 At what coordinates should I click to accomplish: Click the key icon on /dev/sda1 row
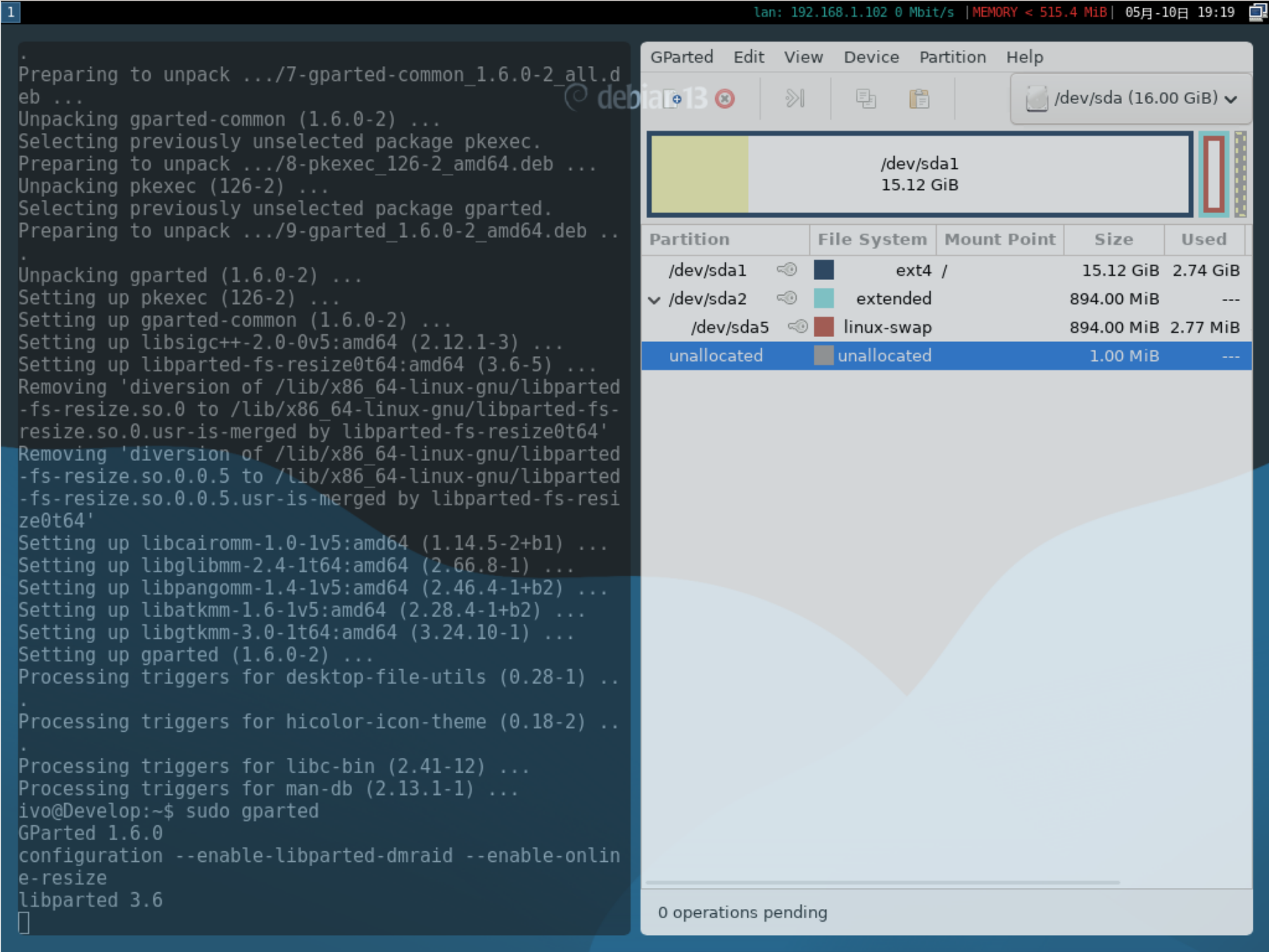[787, 269]
